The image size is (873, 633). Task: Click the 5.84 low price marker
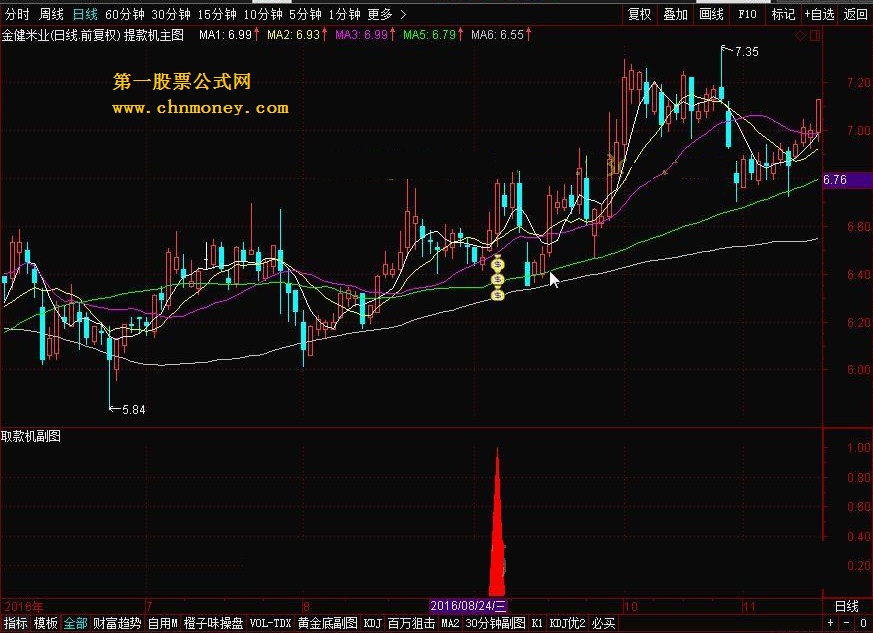[133, 410]
